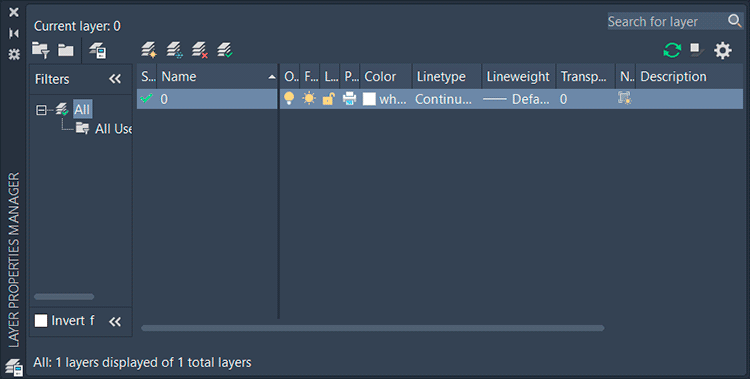Click the layer list horizontal scrollbar
The height and width of the screenshot is (379, 750).
372,328
